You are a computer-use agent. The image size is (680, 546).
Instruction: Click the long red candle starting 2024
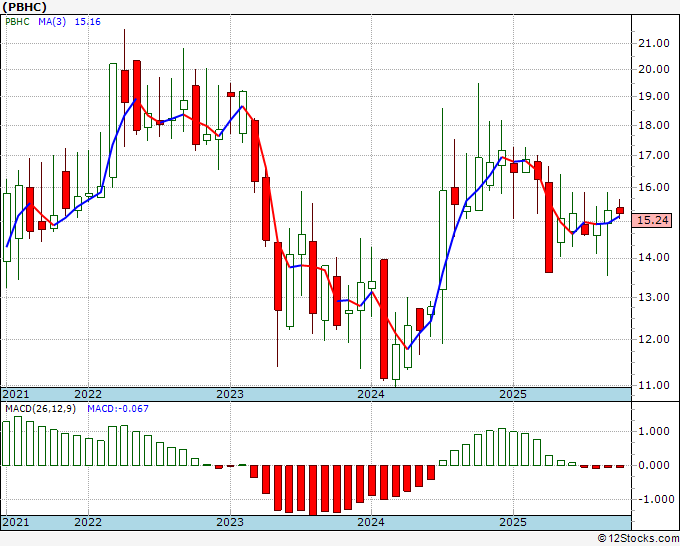click(384, 319)
